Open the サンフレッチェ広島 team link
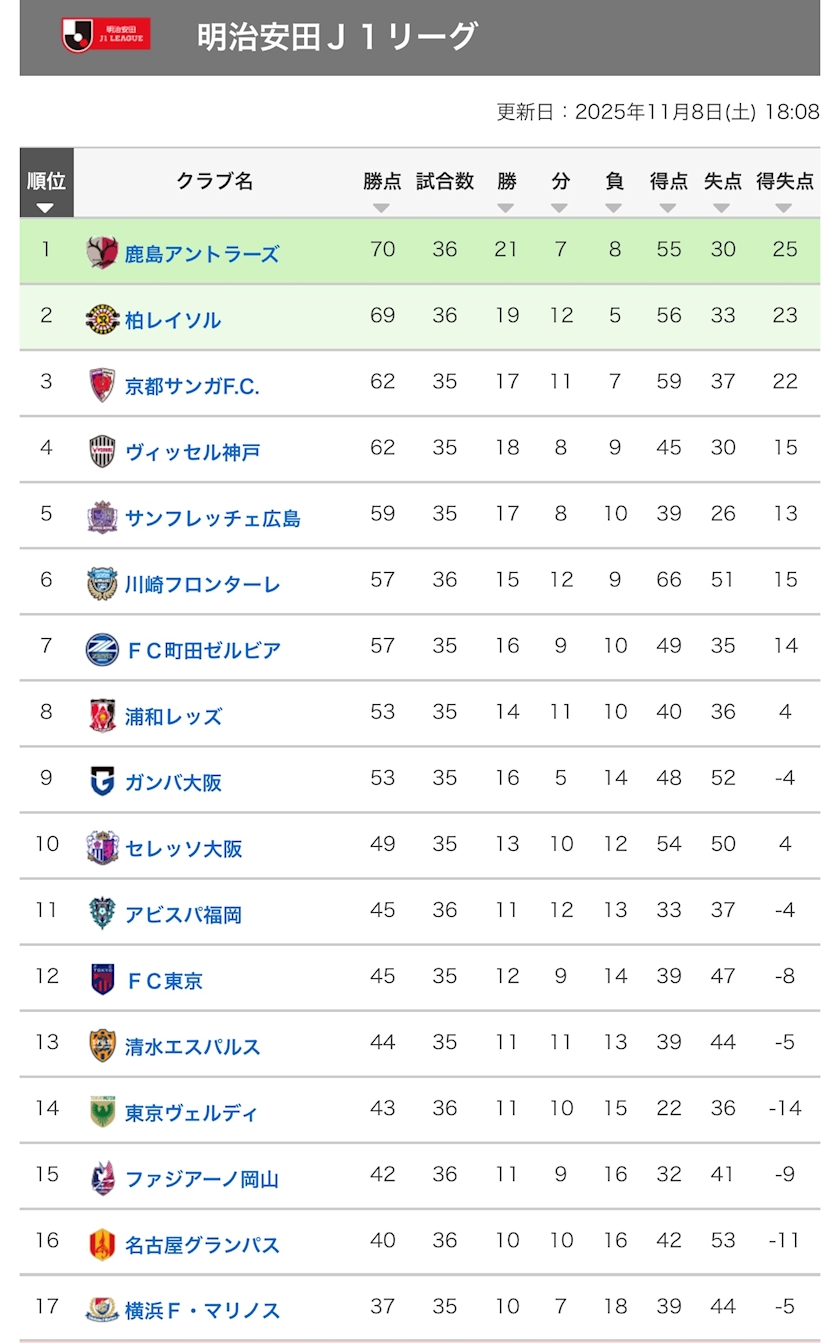The height and width of the screenshot is (1343, 840). pyautogui.click(x=212, y=519)
